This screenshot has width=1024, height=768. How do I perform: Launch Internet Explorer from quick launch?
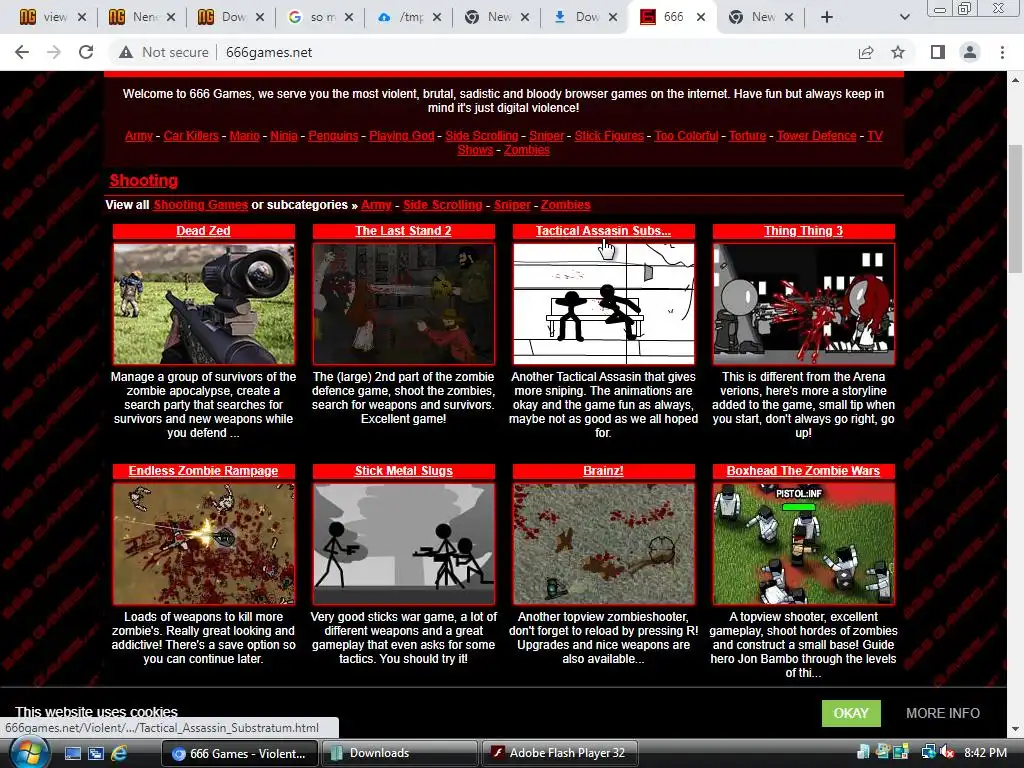119,753
